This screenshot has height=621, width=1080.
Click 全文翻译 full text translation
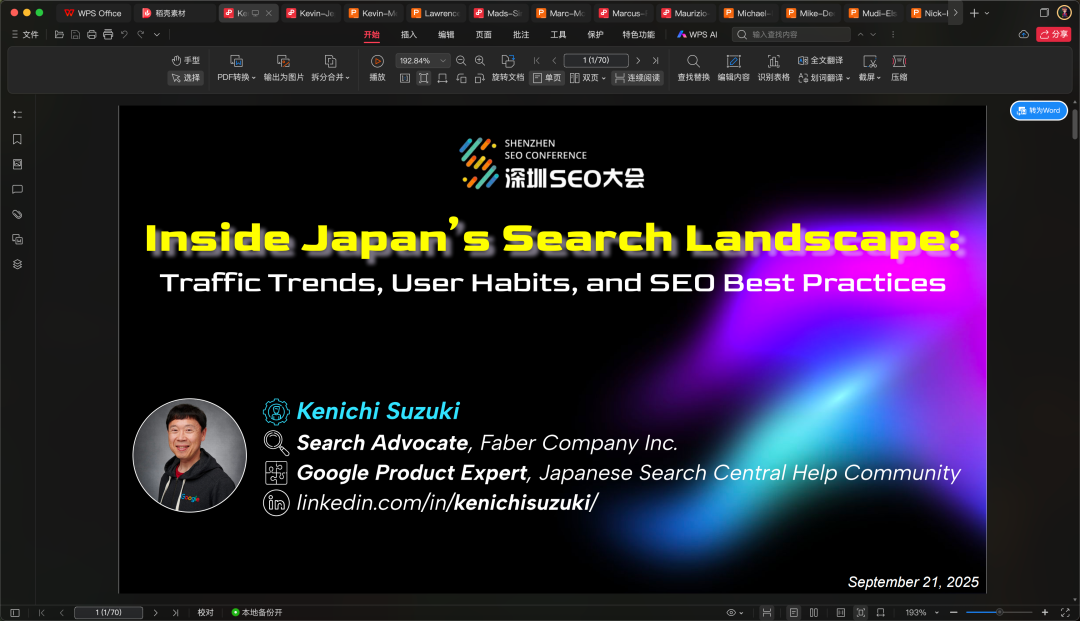[x=820, y=61]
